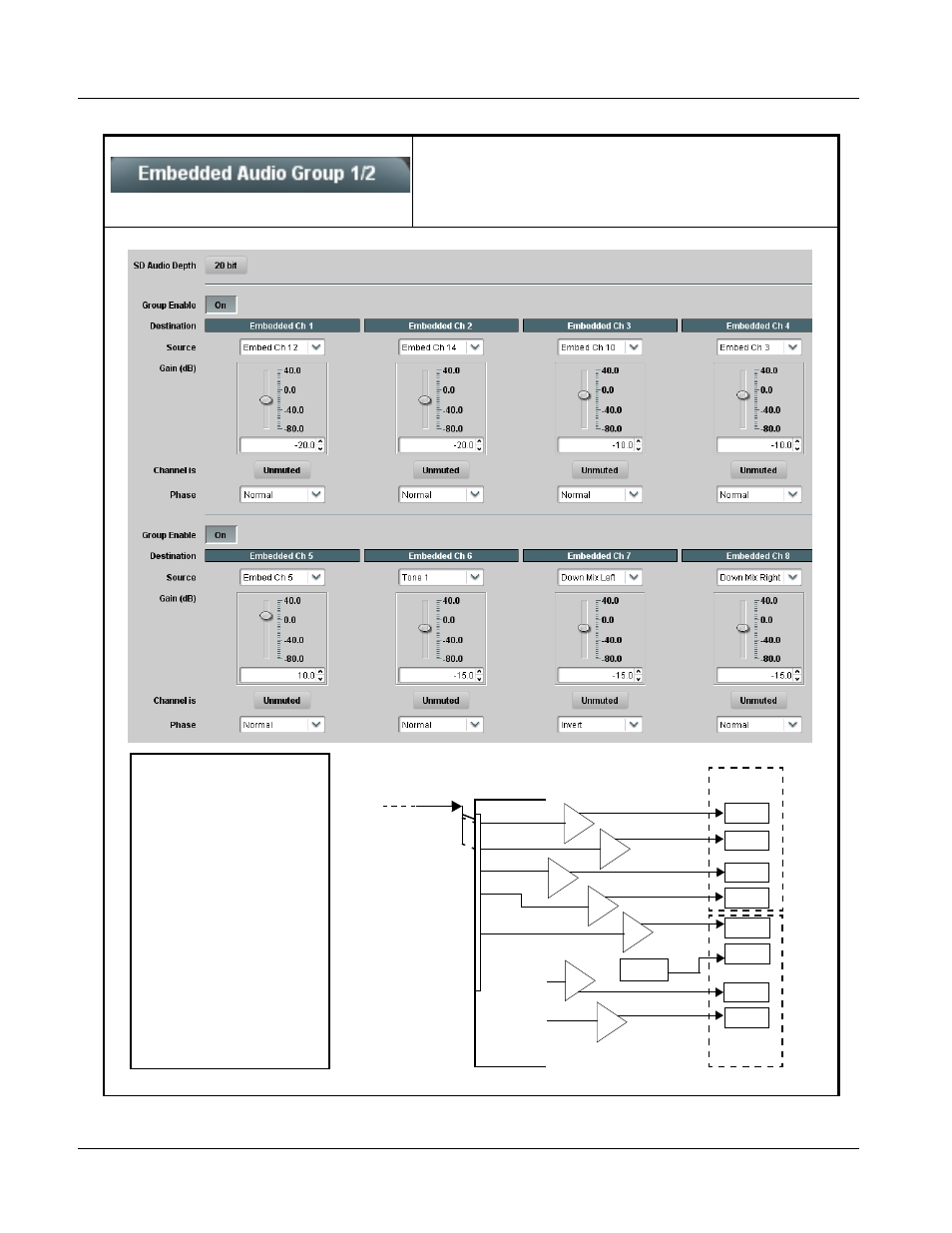
Task: Click the SD Audio Depth label
Action: [165, 266]
